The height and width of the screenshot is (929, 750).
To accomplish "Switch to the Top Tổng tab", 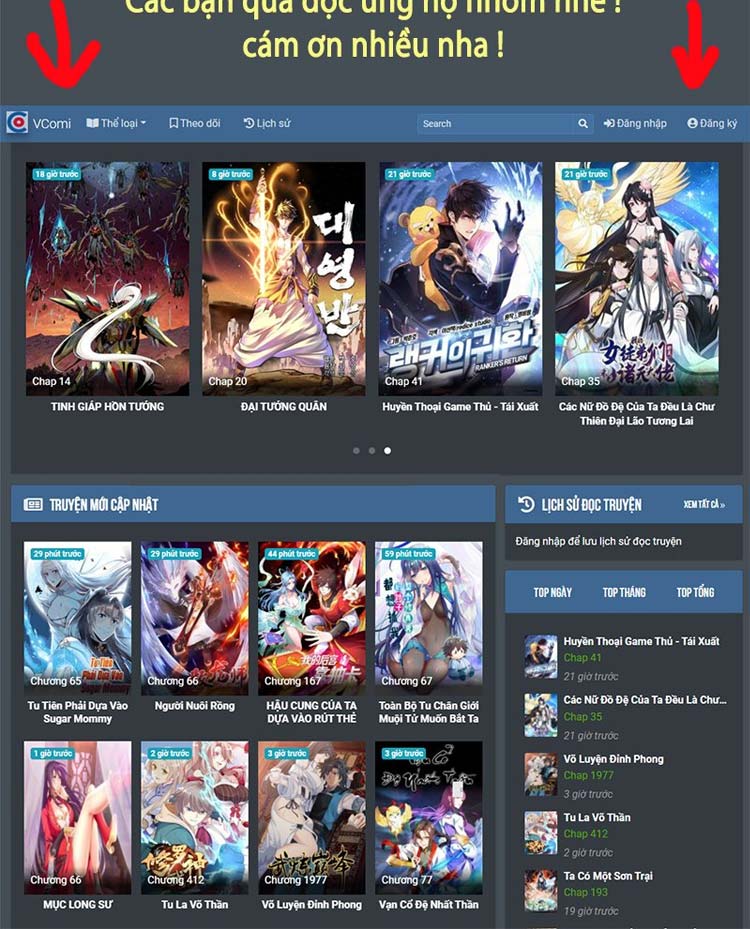I will (695, 593).
